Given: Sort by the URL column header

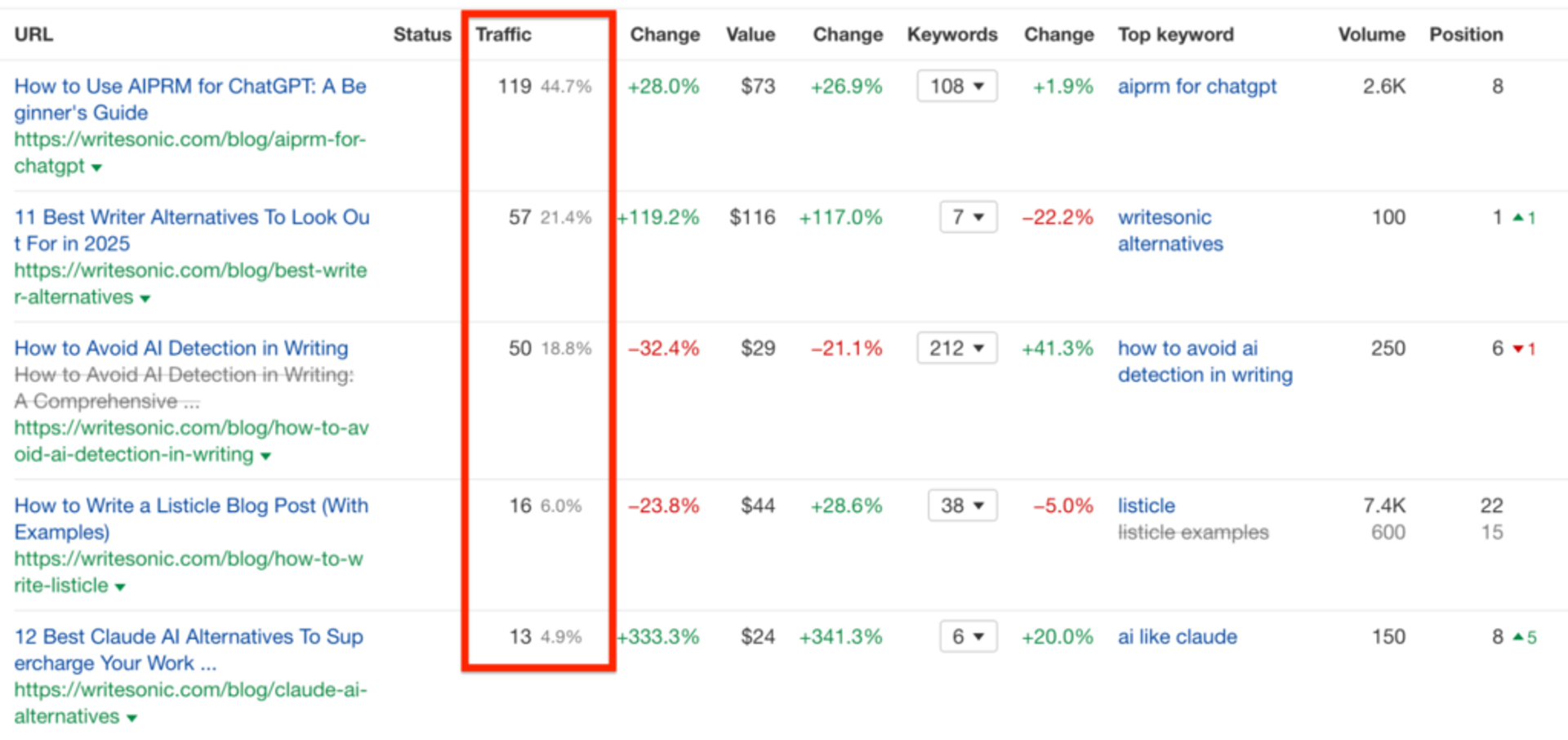Looking at the screenshot, I should [x=33, y=34].
